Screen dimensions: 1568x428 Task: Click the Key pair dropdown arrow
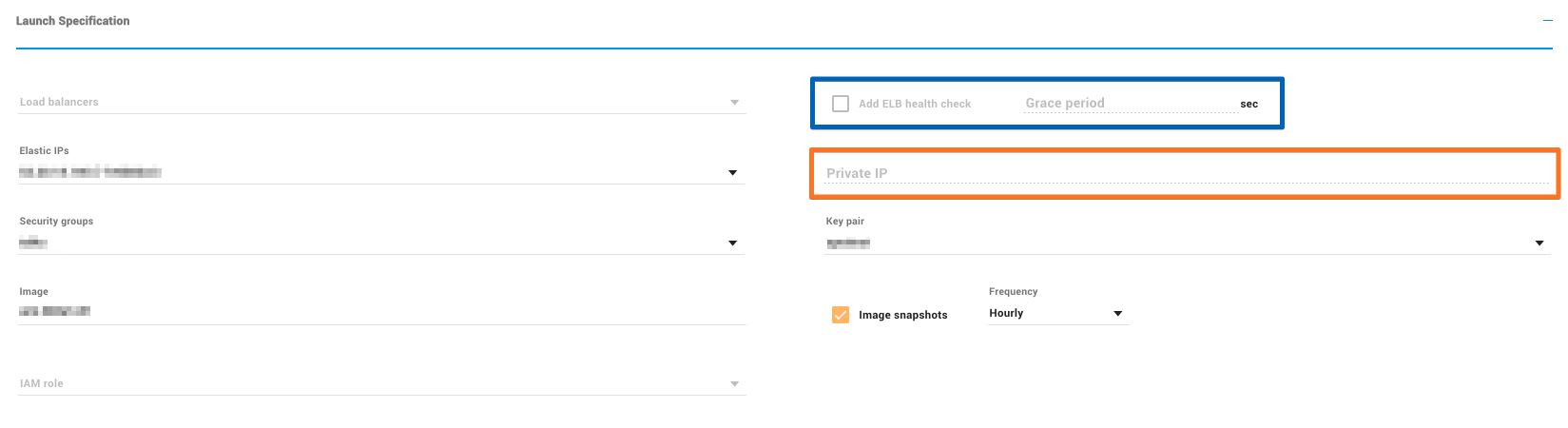click(x=1539, y=243)
